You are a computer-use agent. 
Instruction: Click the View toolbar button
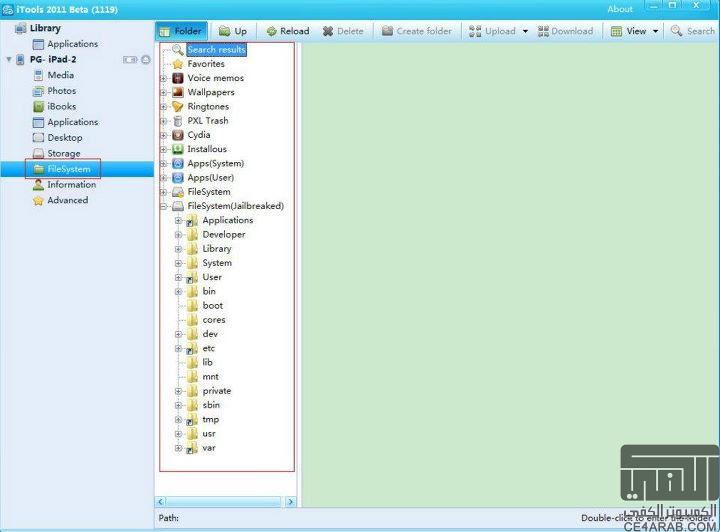point(629,31)
